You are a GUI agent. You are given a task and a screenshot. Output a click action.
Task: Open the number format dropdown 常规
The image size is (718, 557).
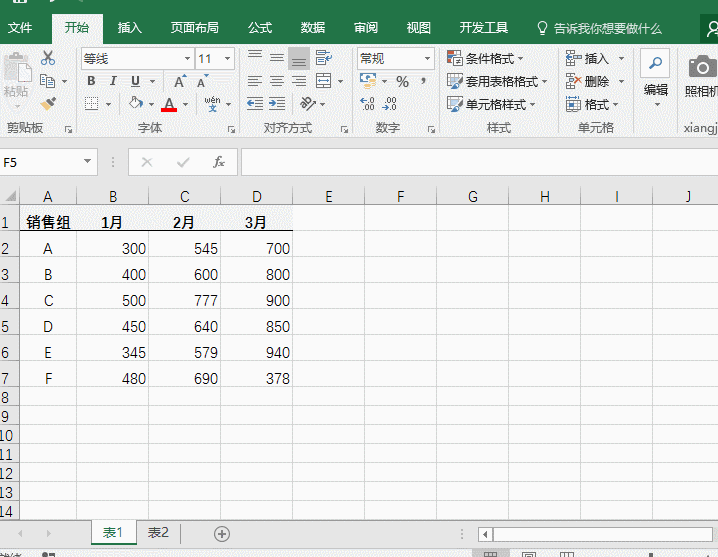[427, 59]
